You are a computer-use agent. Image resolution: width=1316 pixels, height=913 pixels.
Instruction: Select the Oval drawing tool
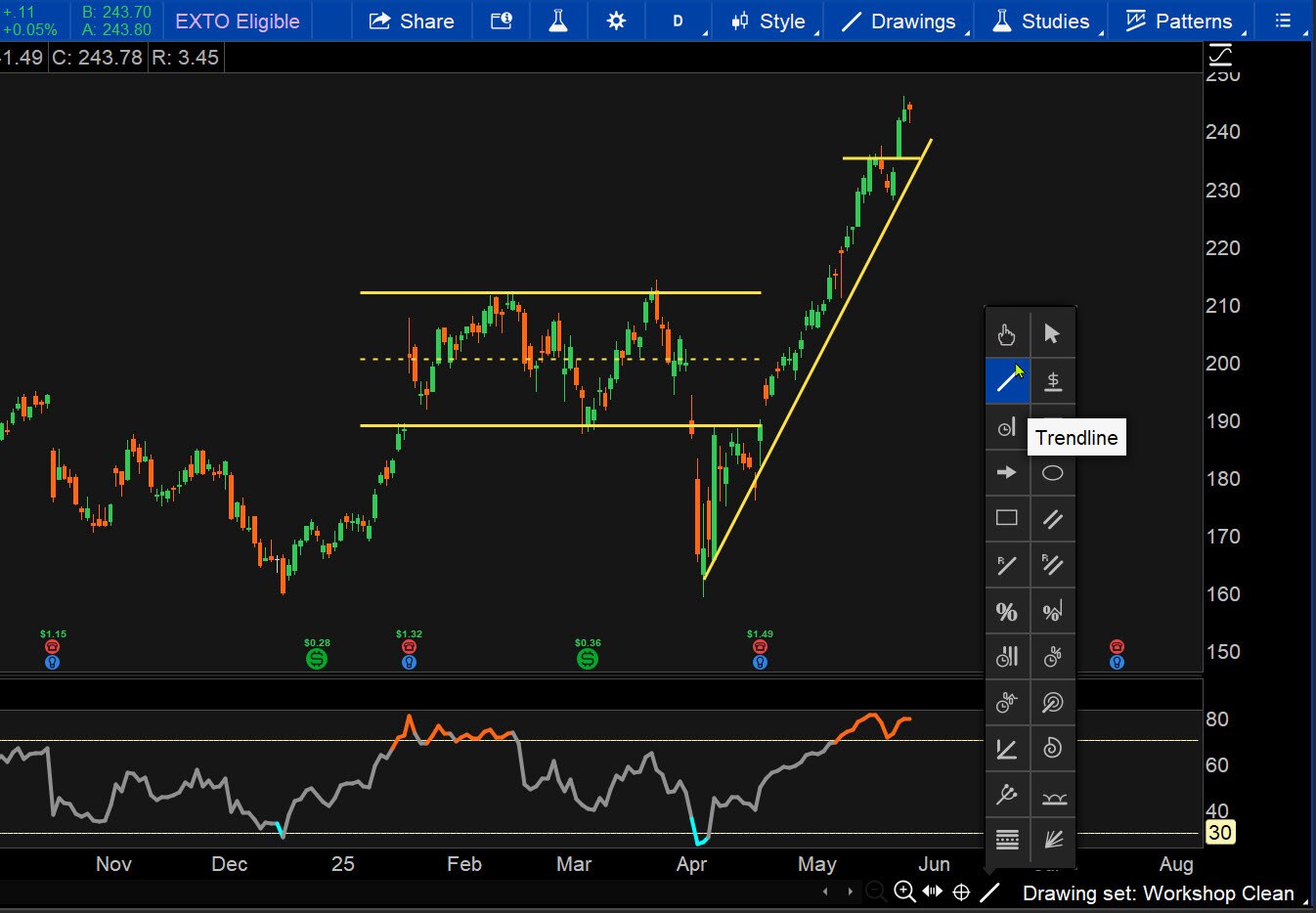(x=1053, y=472)
